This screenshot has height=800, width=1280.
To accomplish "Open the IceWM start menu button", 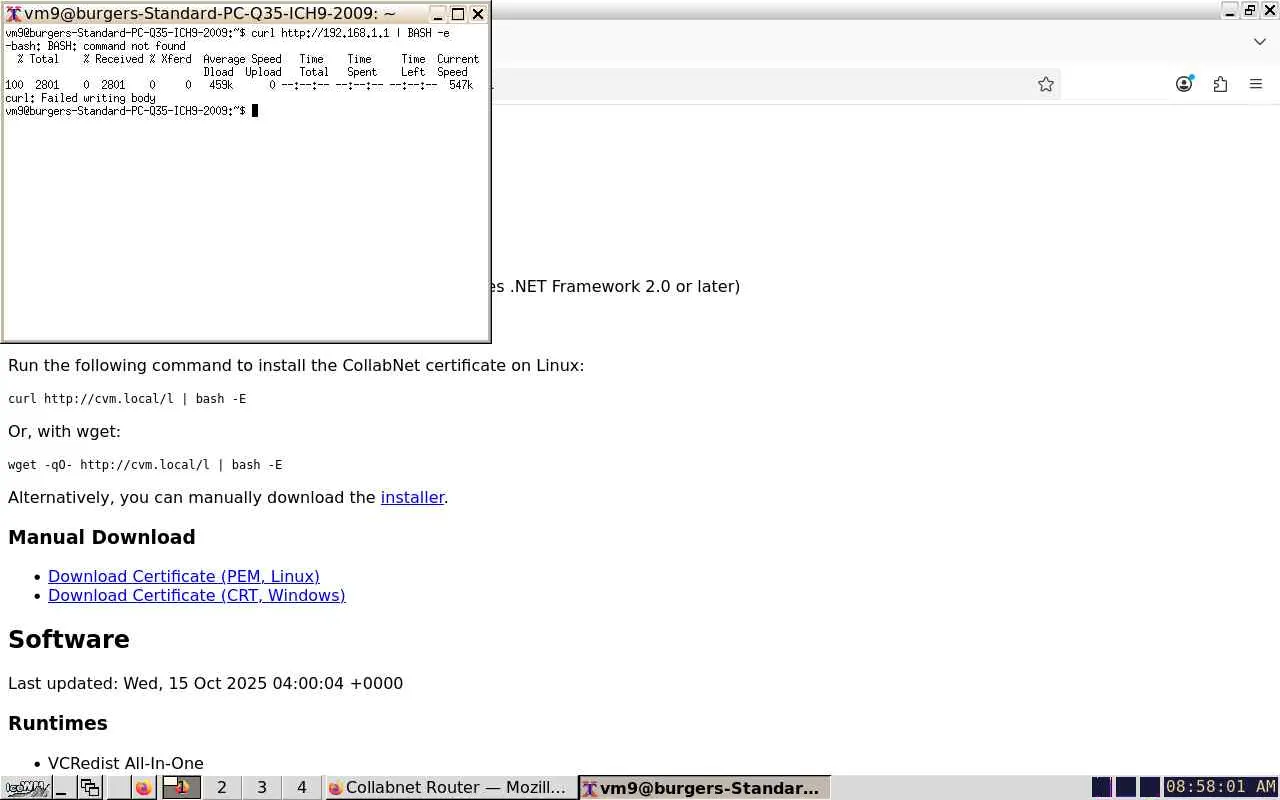I will pyautogui.click(x=24, y=788).
